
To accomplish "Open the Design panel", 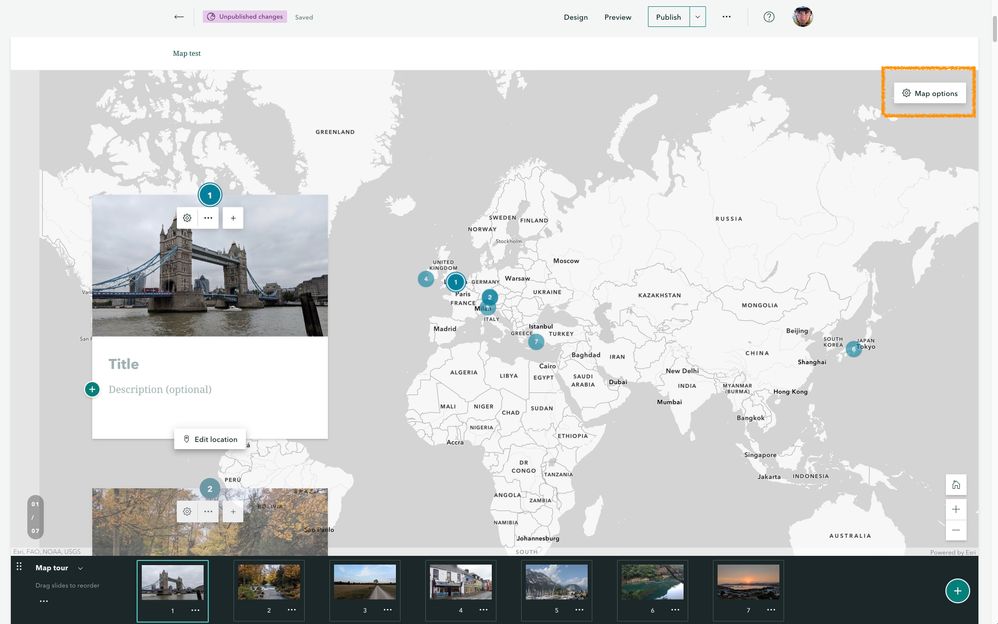I will click(575, 17).
